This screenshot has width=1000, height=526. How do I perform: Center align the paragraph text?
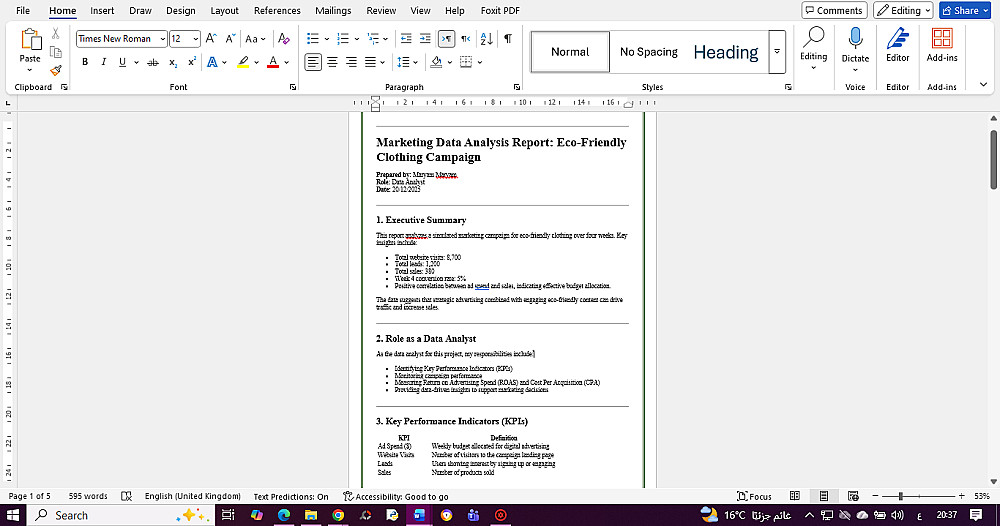[x=332, y=62]
